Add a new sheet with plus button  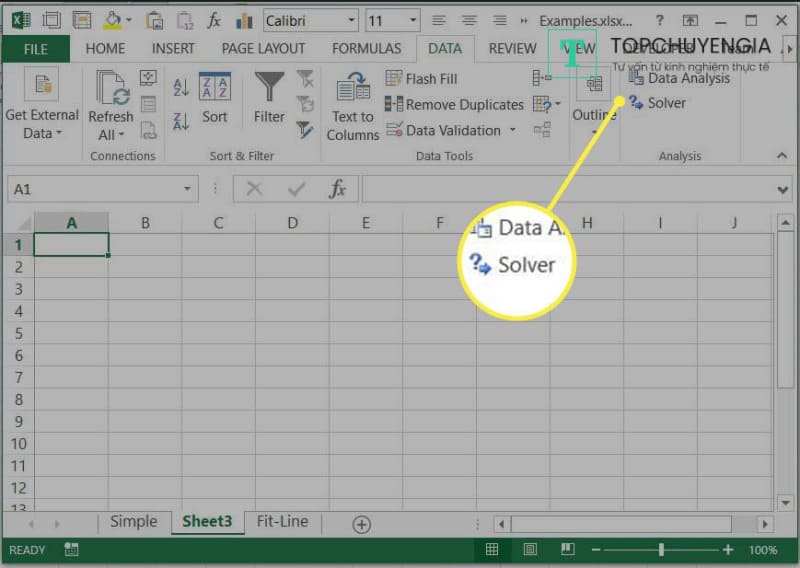pyautogui.click(x=361, y=524)
